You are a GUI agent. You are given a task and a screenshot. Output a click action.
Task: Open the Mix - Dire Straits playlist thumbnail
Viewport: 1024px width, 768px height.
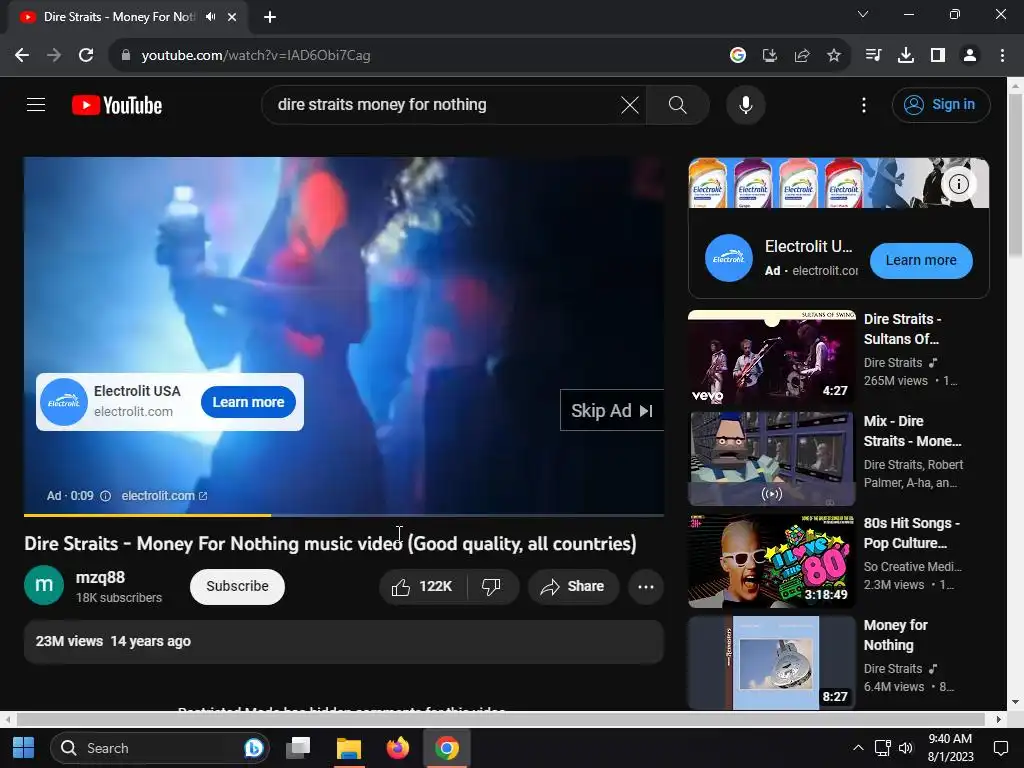coord(771,459)
